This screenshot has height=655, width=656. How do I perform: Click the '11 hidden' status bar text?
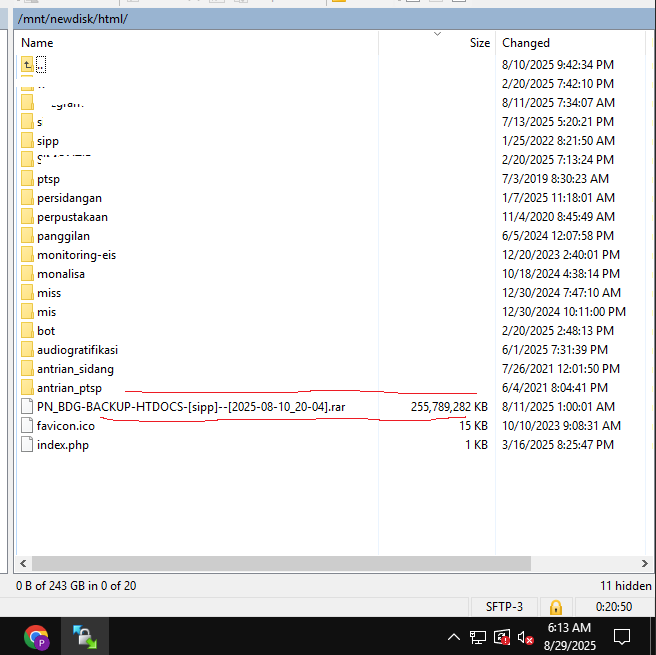pyautogui.click(x=625, y=586)
